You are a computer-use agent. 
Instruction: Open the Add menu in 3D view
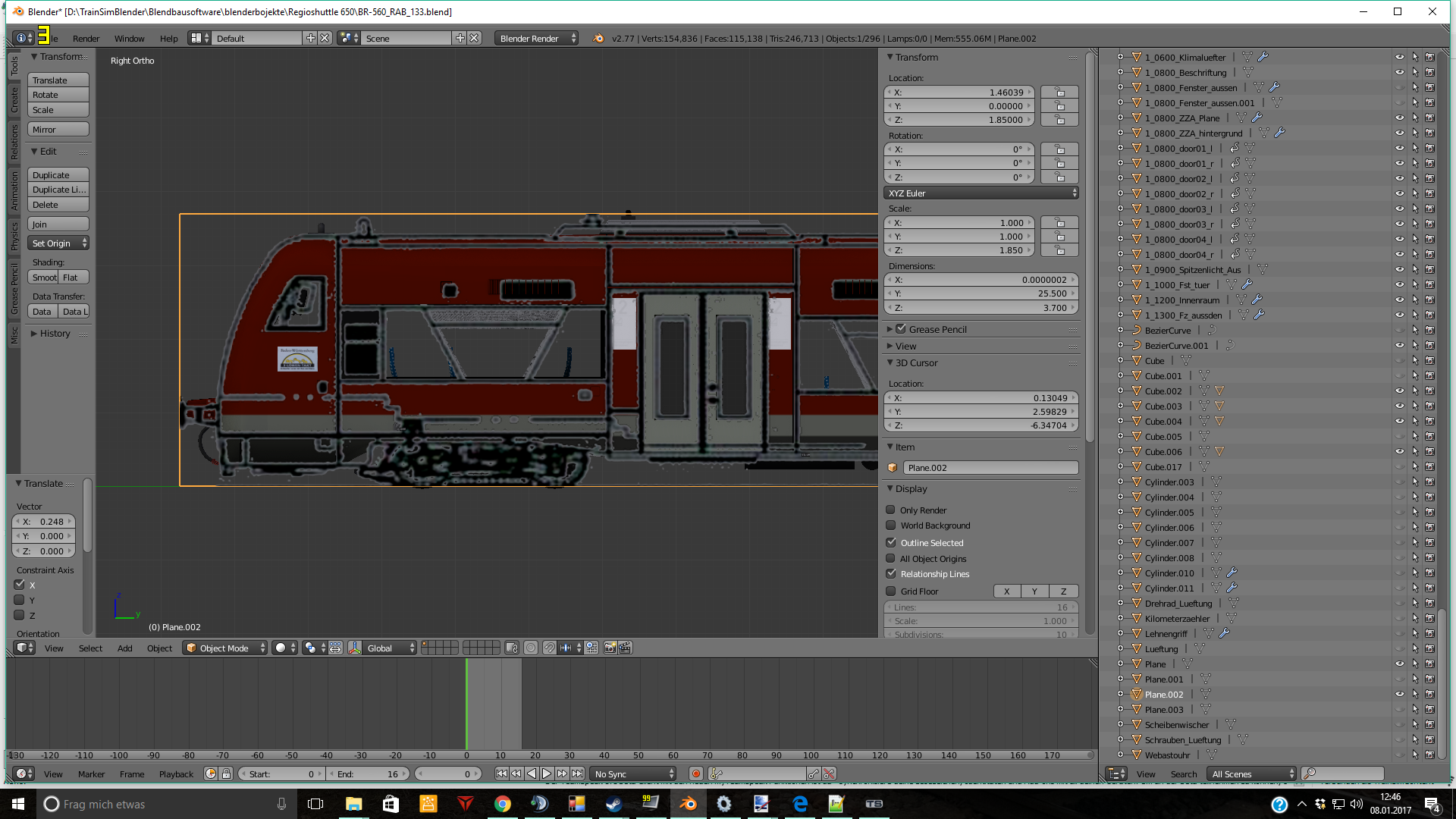tap(124, 648)
